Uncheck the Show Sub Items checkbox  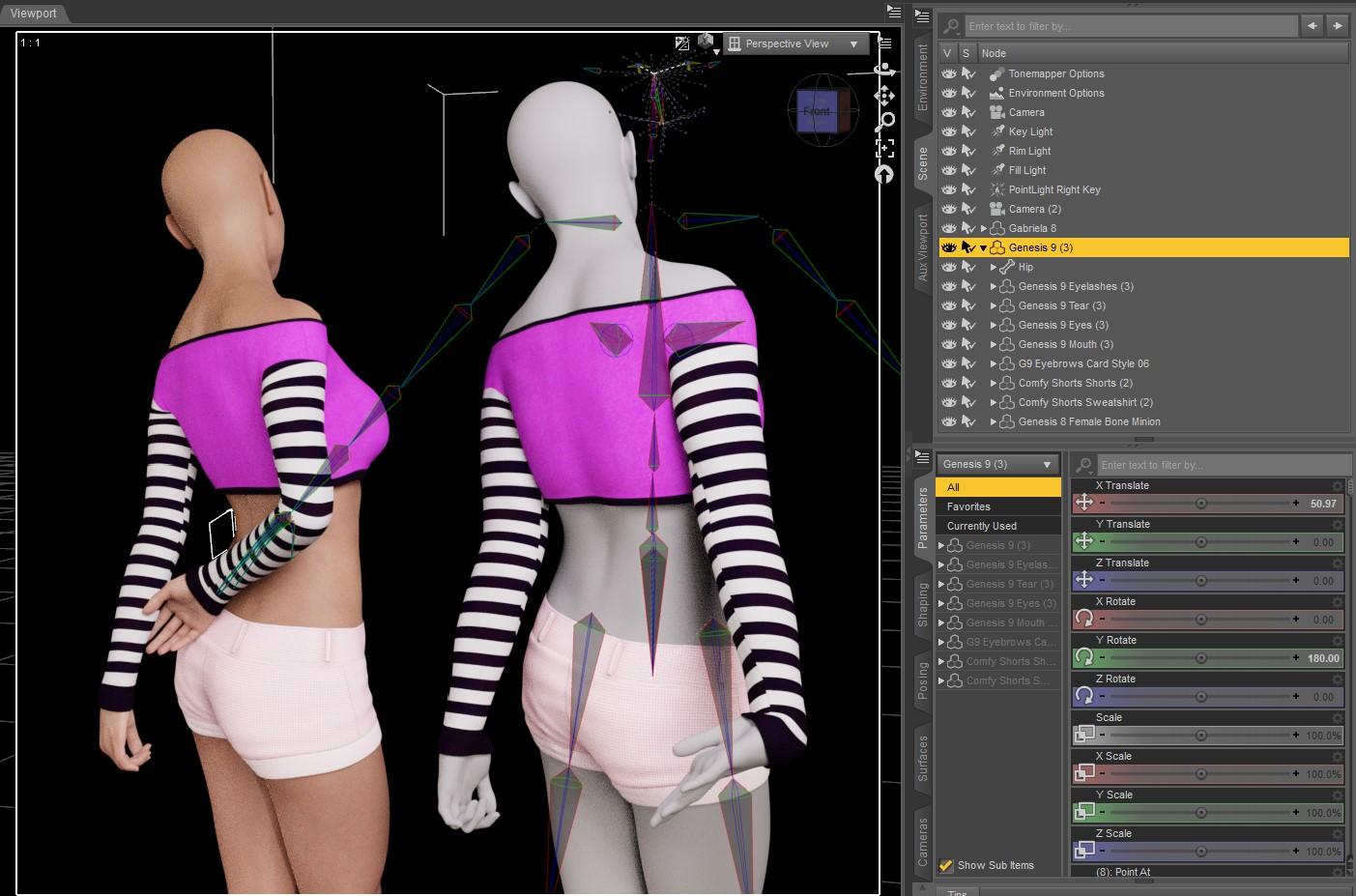pos(946,865)
